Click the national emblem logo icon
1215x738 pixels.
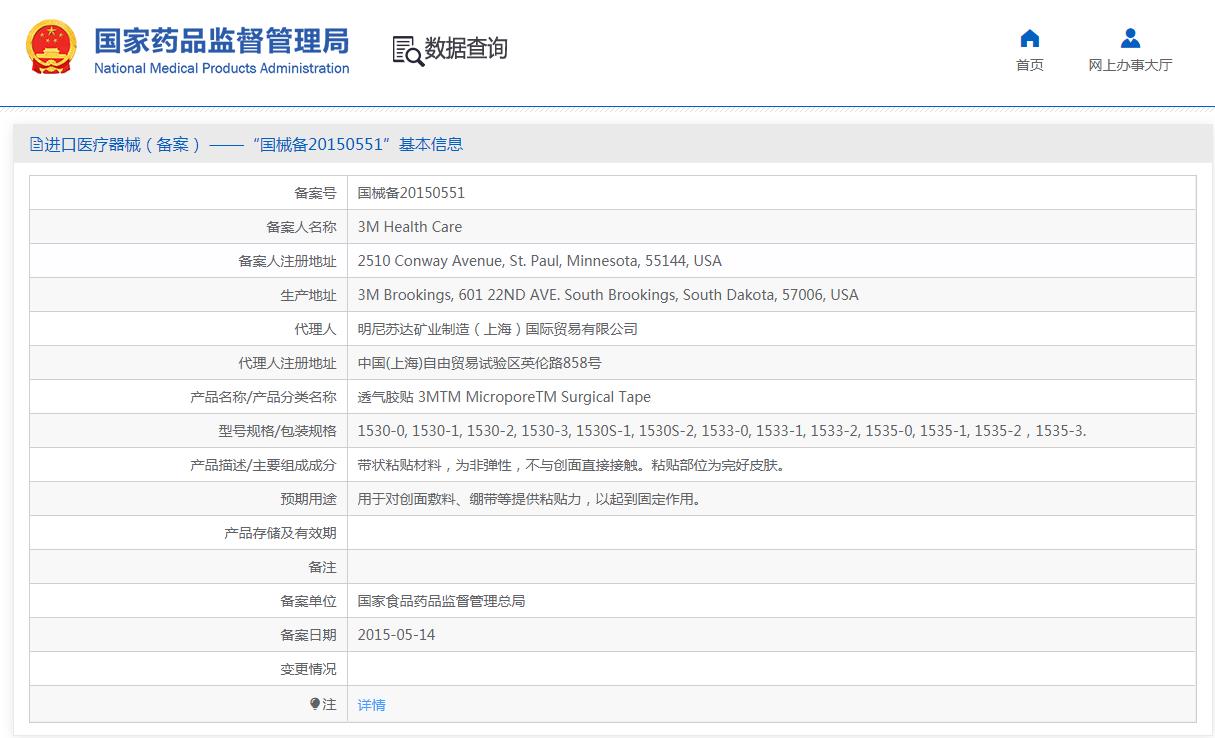pos(52,47)
